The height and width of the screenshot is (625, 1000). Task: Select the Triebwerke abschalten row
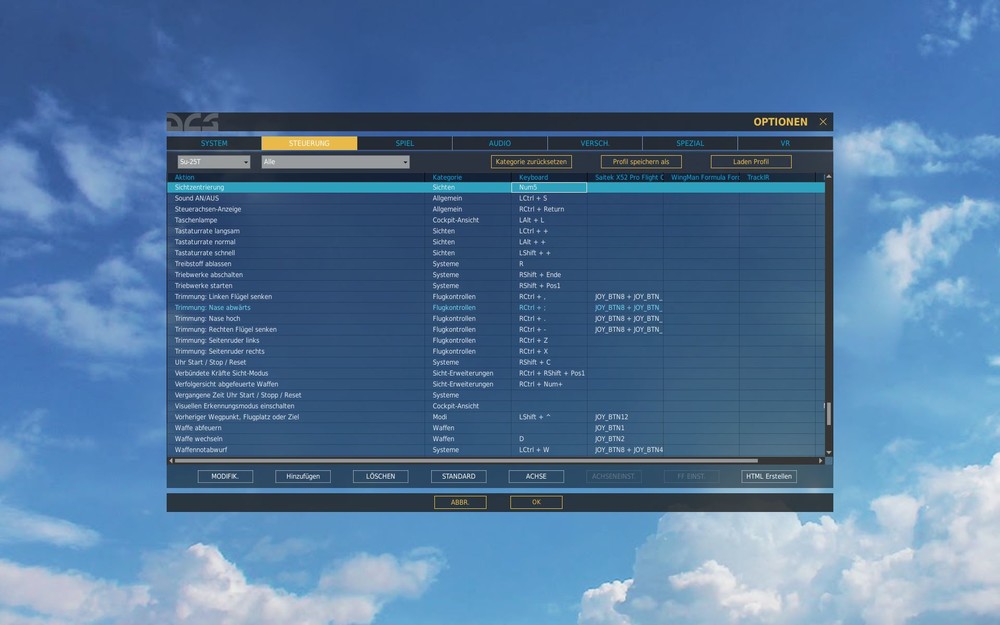click(496, 275)
